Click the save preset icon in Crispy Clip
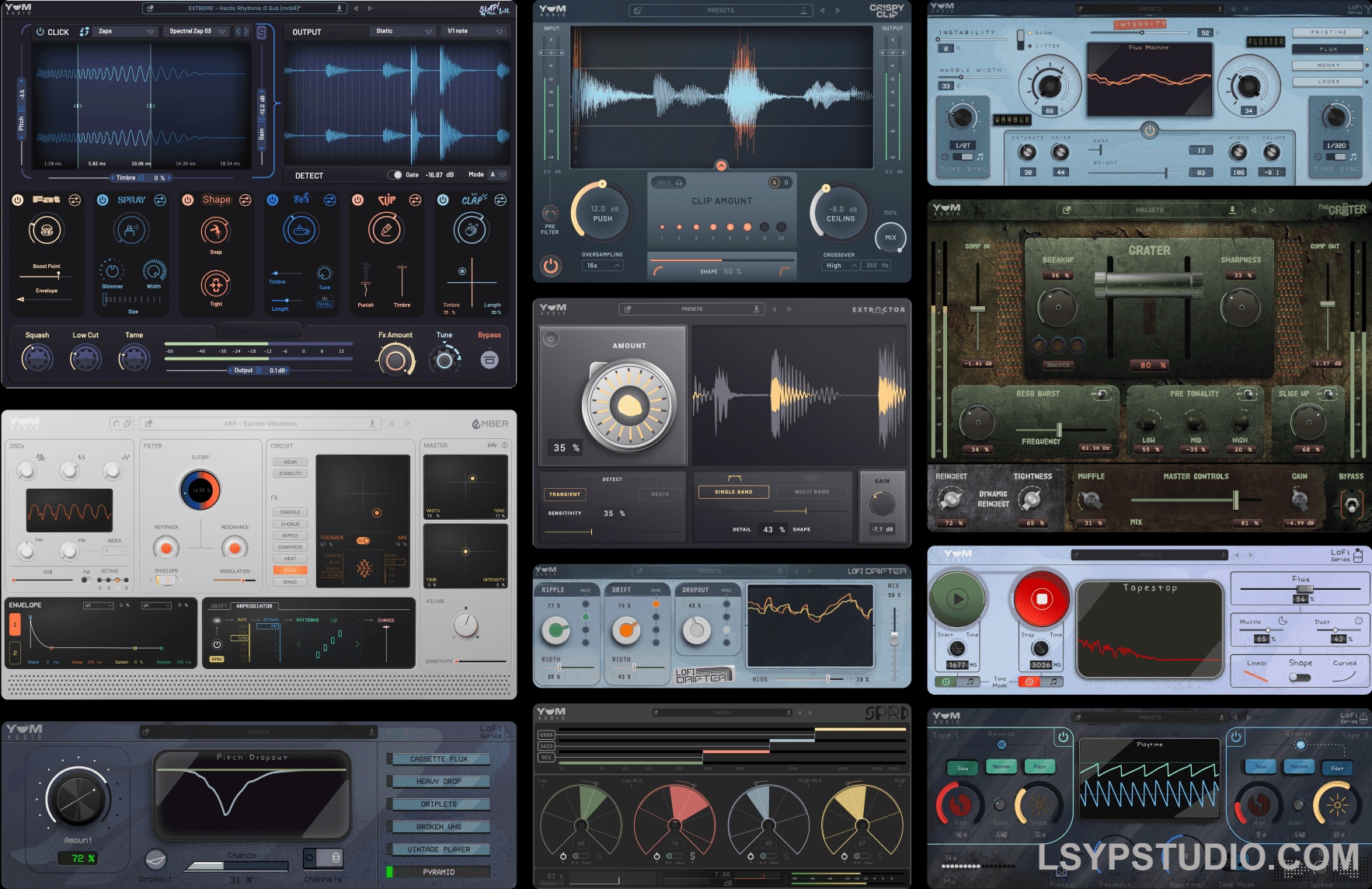Viewport: 1372px width, 889px height. (x=804, y=10)
